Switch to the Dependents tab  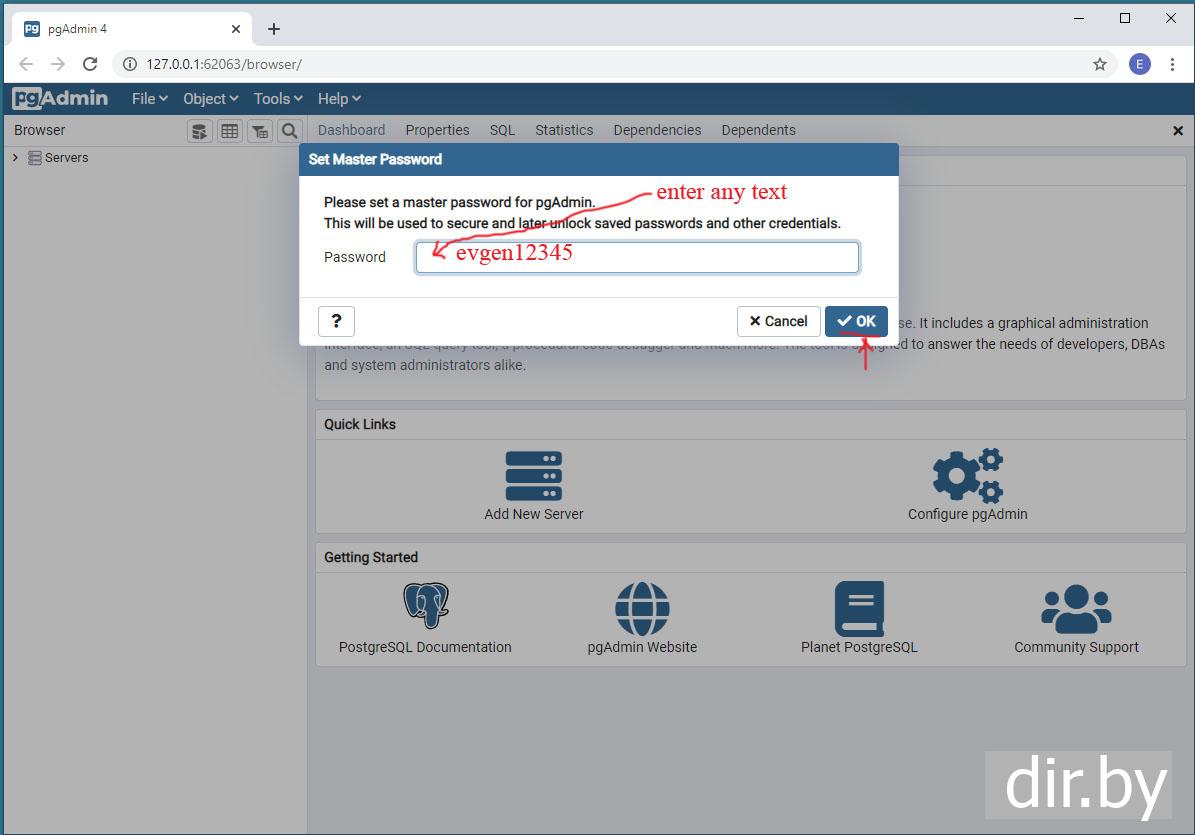[758, 130]
